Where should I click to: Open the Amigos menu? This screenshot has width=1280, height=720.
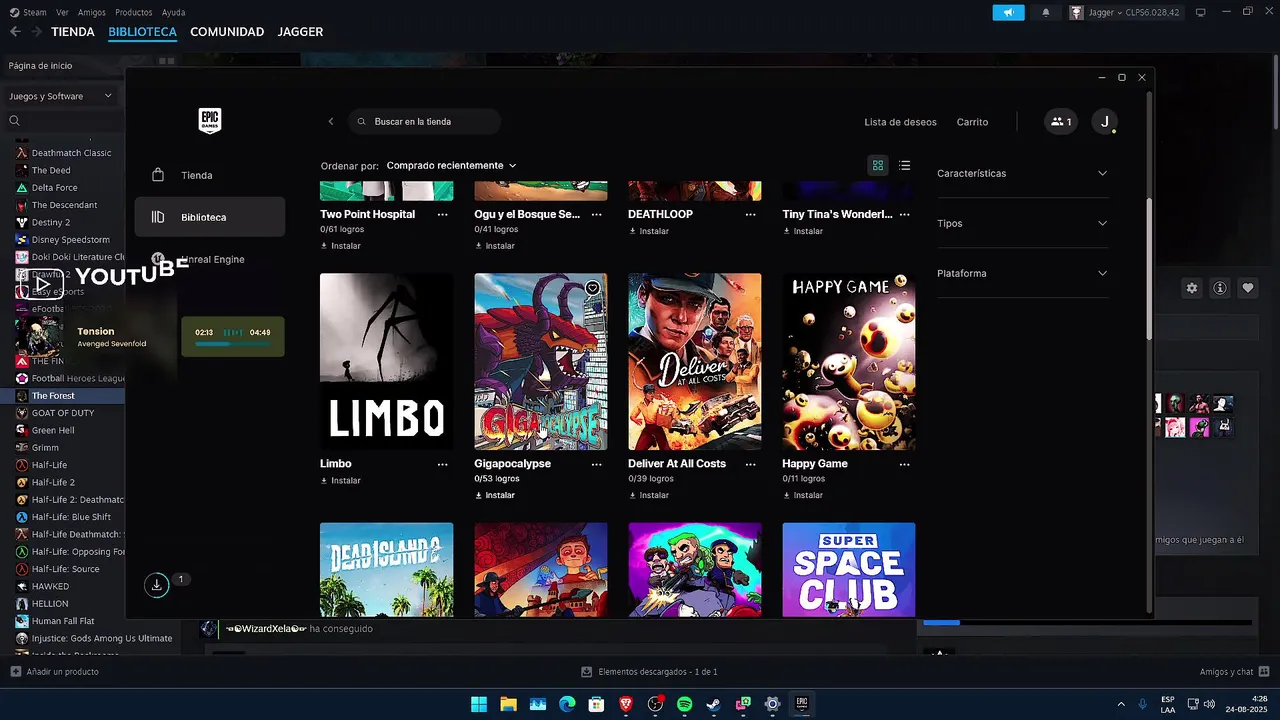92,12
